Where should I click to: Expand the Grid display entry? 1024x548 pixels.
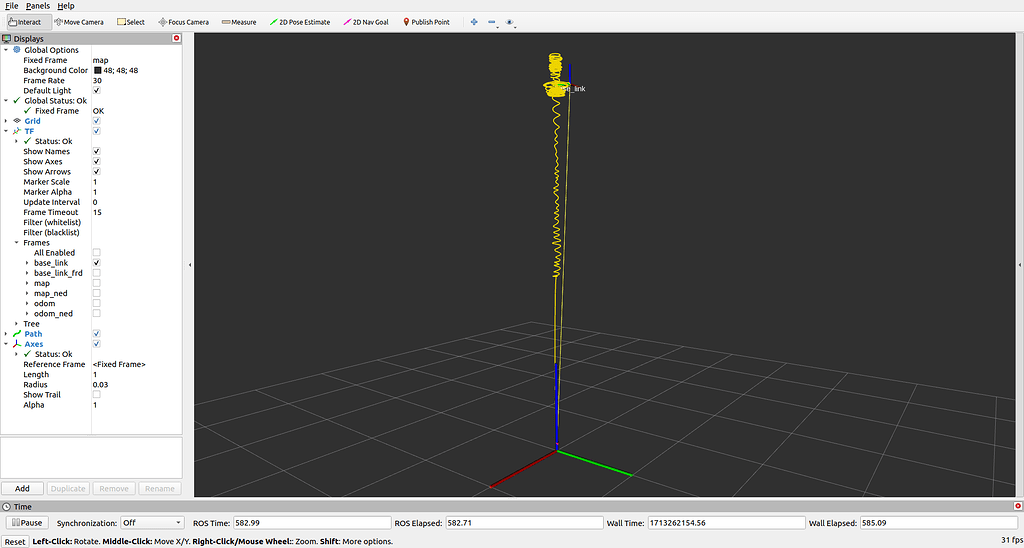7,121
